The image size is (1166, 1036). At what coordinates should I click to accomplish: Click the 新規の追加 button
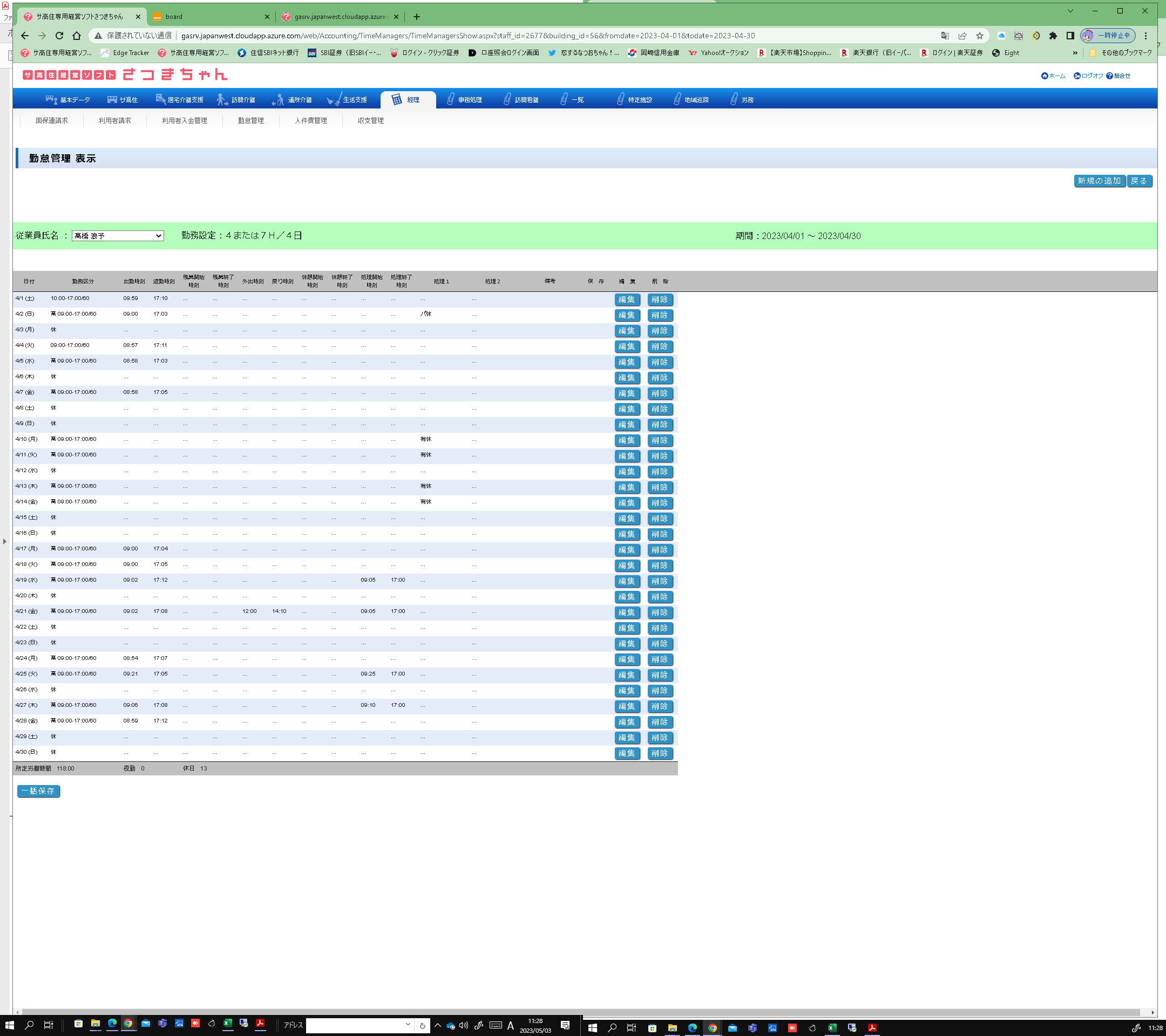[1099, 181]
